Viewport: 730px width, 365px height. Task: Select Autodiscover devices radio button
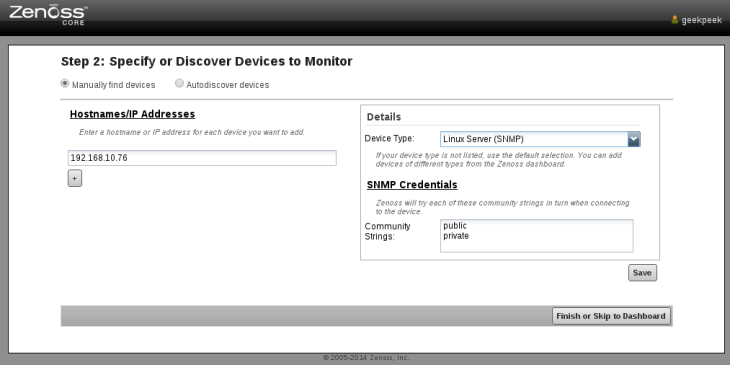pyautogui.click(x=179, y=84)
